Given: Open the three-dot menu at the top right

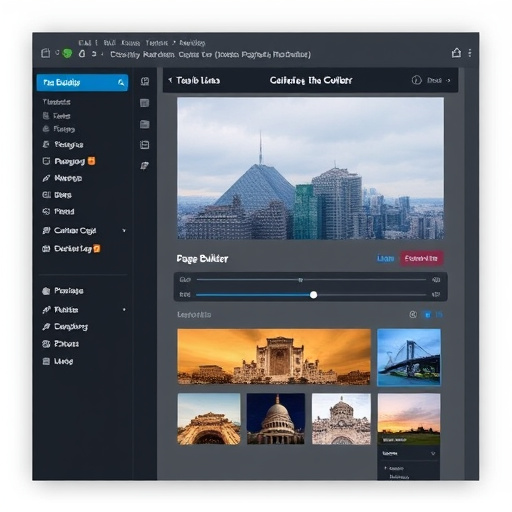Looking at the screenshot, I should (470, 53).
